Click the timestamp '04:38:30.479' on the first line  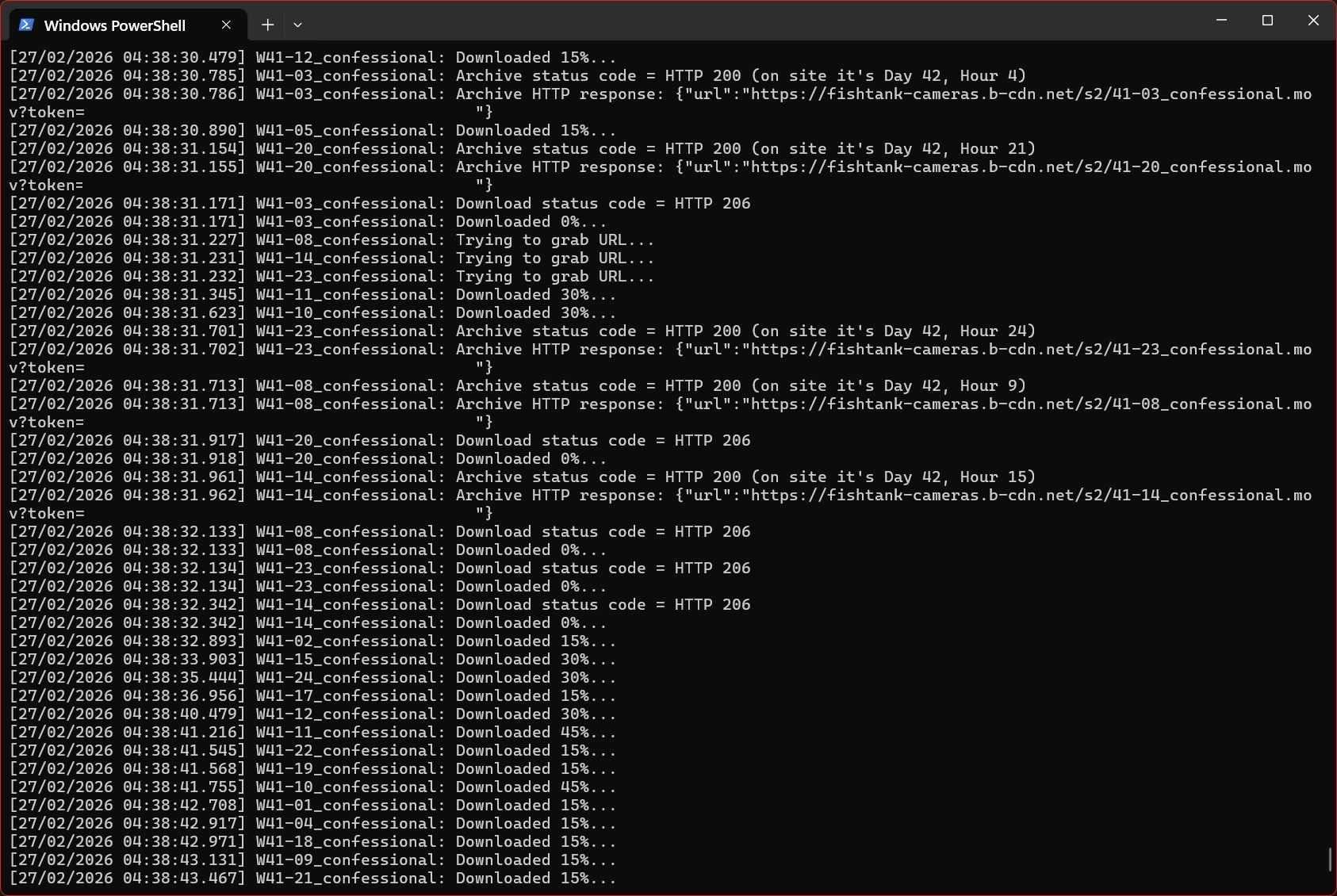179,58
